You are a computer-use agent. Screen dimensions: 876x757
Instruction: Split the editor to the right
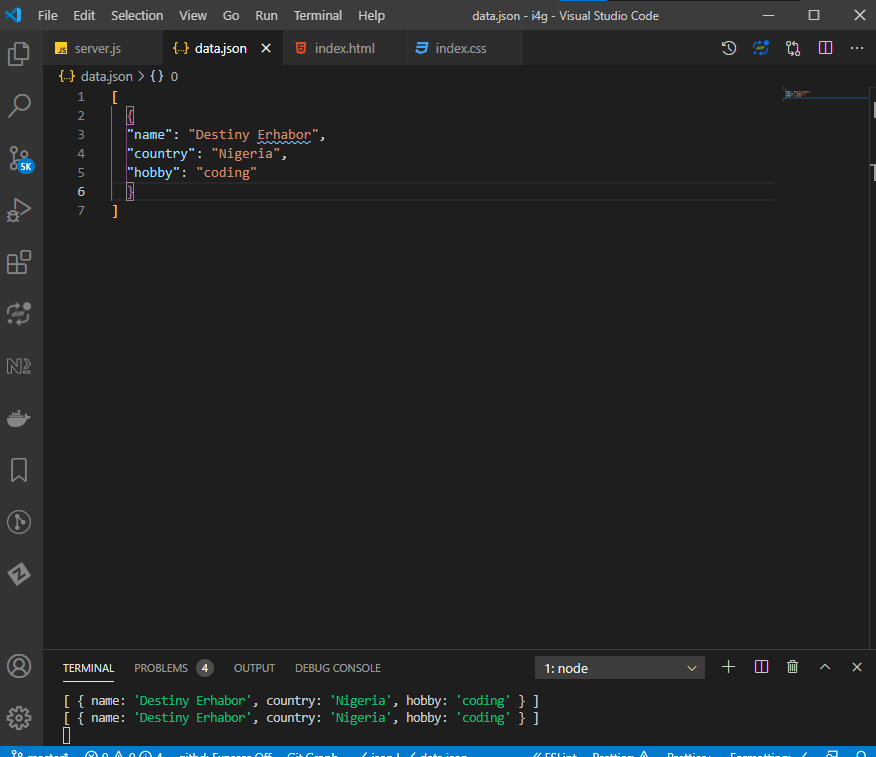(x=825, y=48)
